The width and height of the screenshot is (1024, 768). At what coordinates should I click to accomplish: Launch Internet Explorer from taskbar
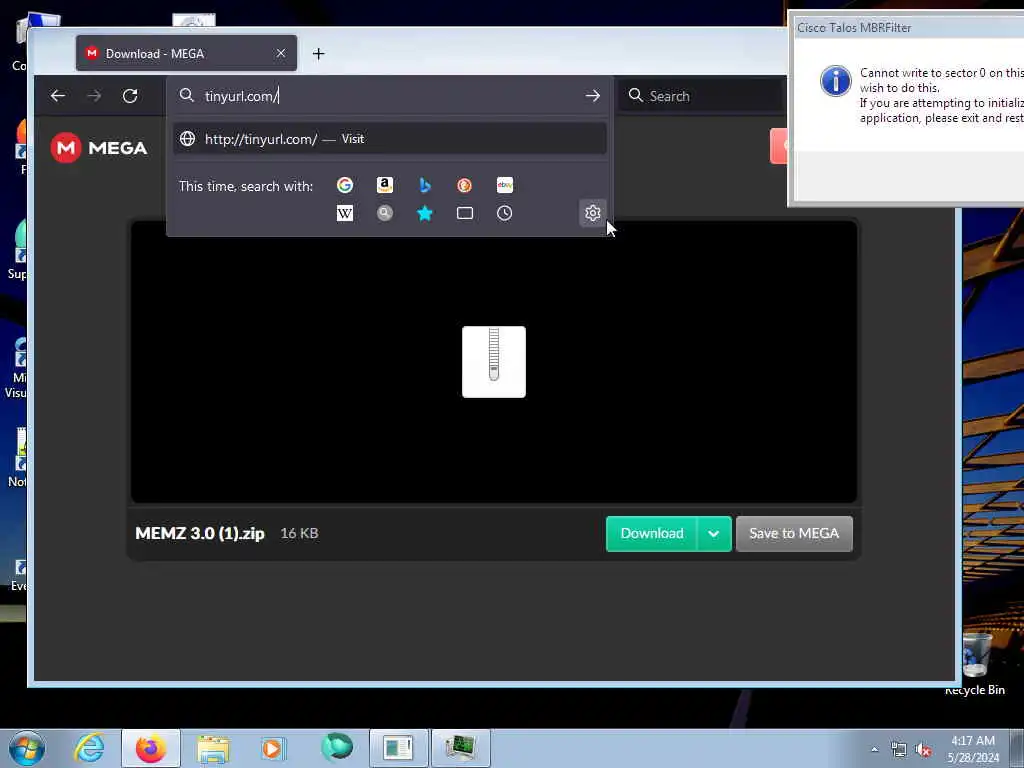tap(89, 748)
